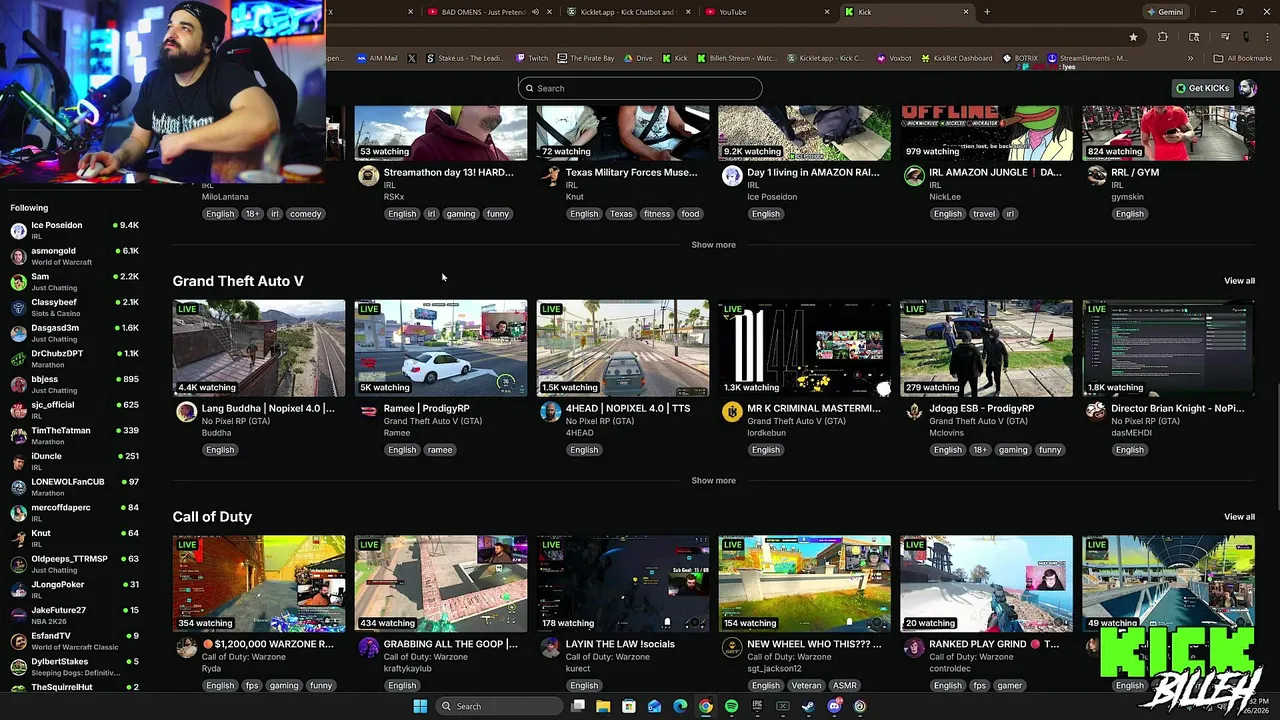Open the Lang Buddha streamer avatar
Screen dimensions: 1280x720
[x=186, y=412]
